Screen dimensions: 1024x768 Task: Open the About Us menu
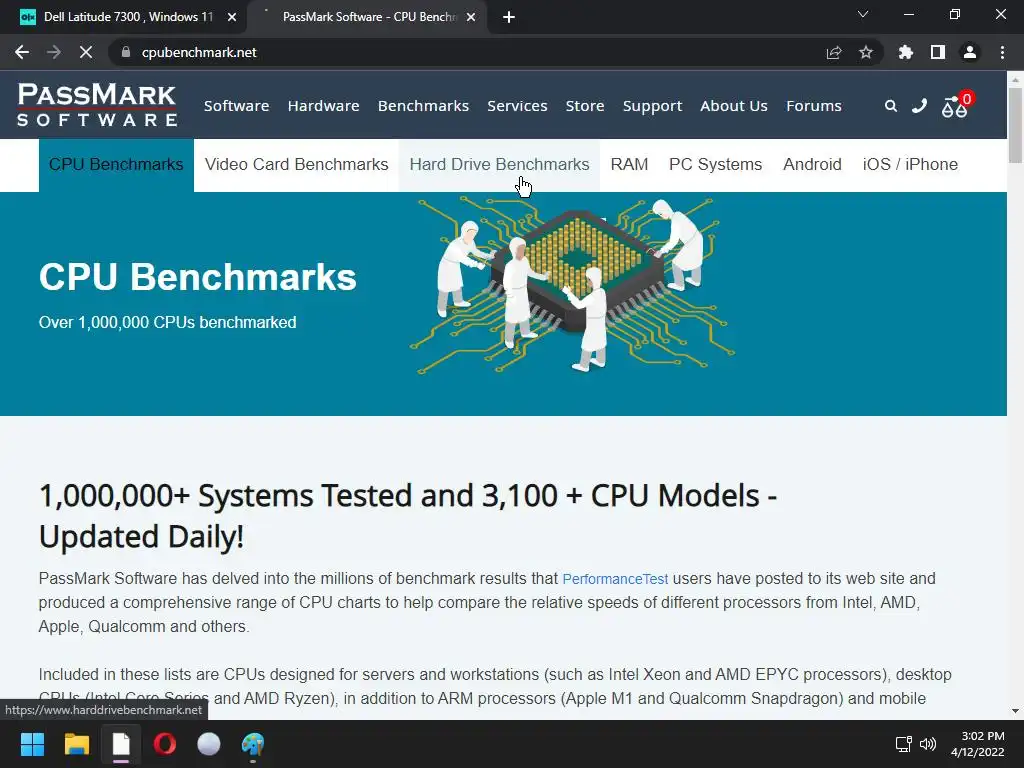point(733,106)
